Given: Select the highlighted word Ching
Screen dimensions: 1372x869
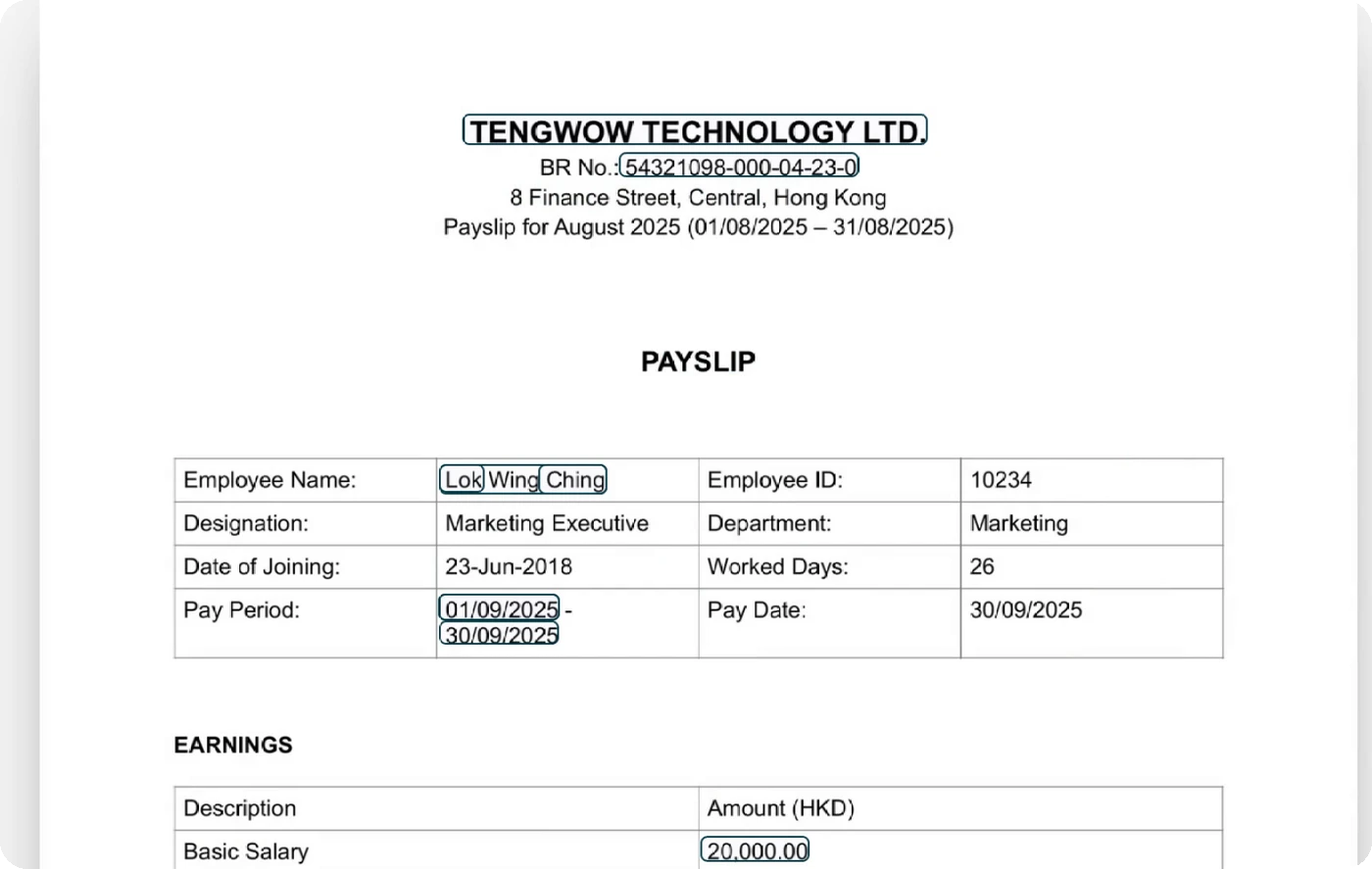Looking at the screenshot, I should click(574, 479).
